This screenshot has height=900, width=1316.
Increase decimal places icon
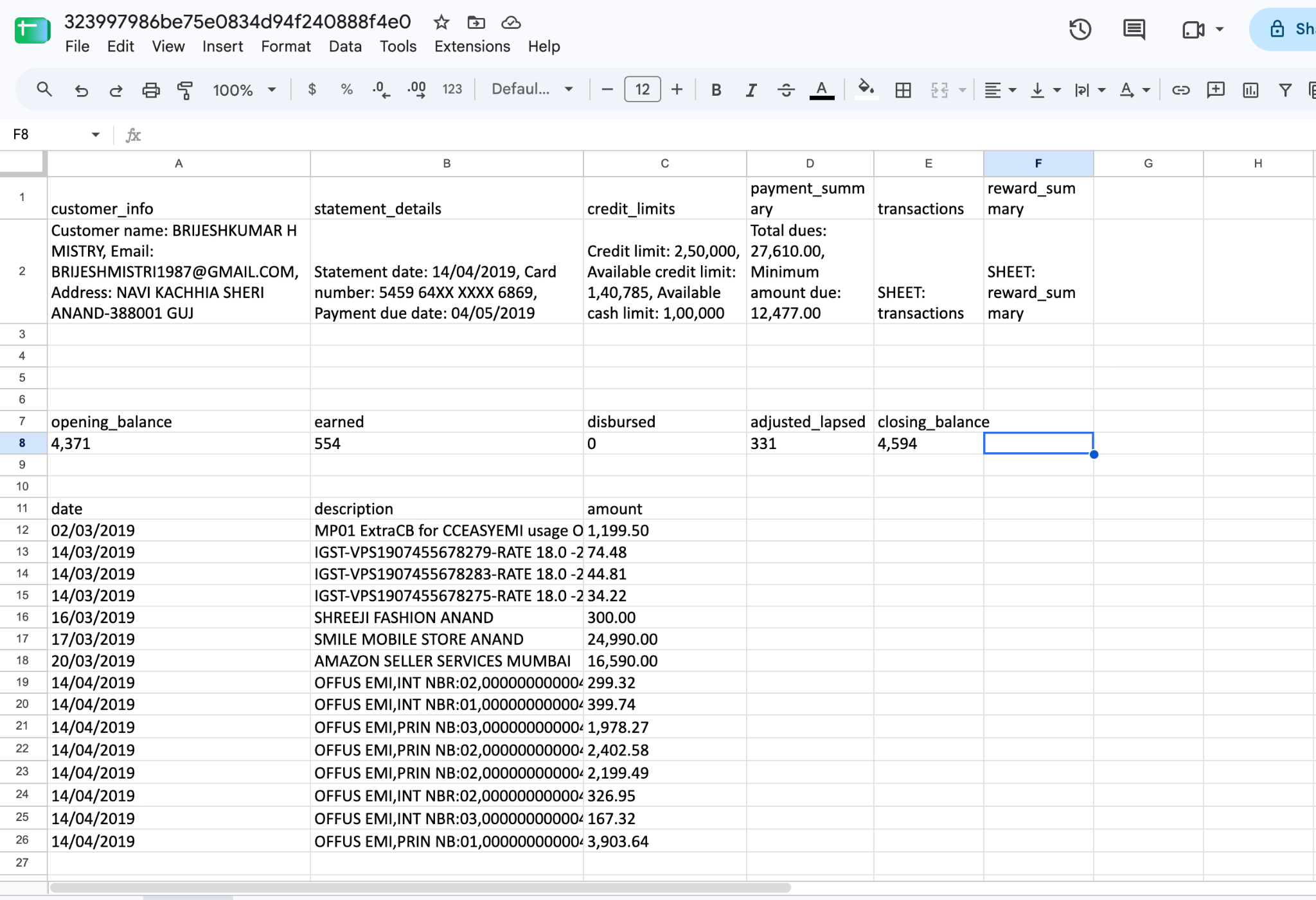pos(416,89)
